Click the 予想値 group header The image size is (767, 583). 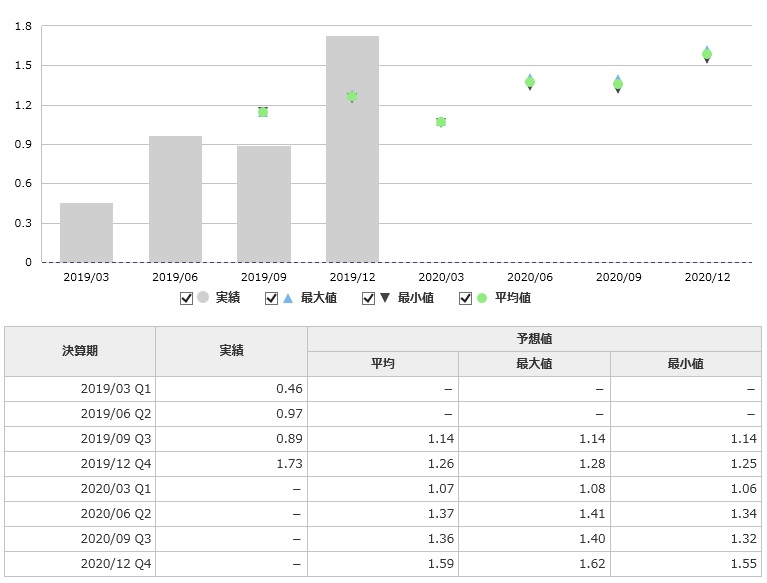click(534, 338)
